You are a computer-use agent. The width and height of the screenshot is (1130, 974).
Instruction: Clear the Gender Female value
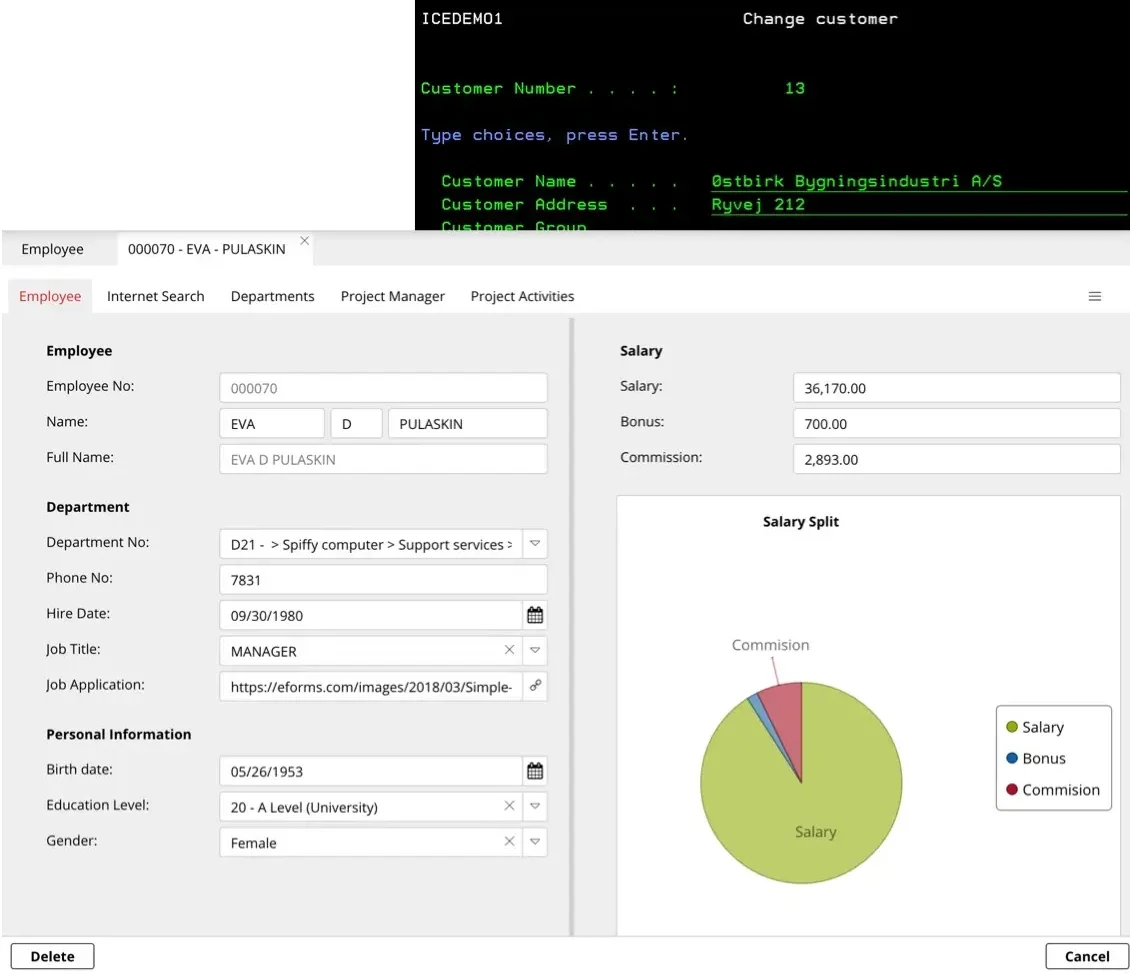pos(509,841)
